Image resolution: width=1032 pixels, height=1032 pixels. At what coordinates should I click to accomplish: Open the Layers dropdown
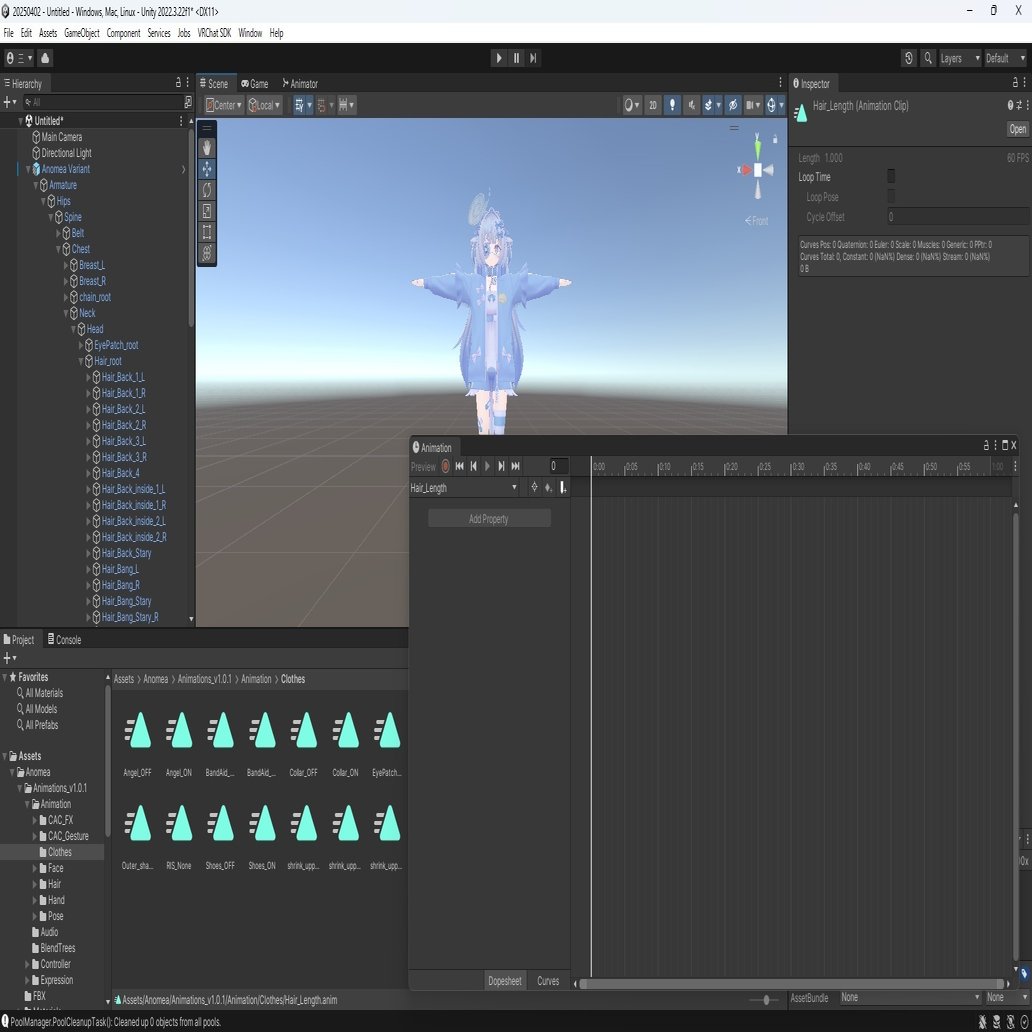click(x=958, y=58)
